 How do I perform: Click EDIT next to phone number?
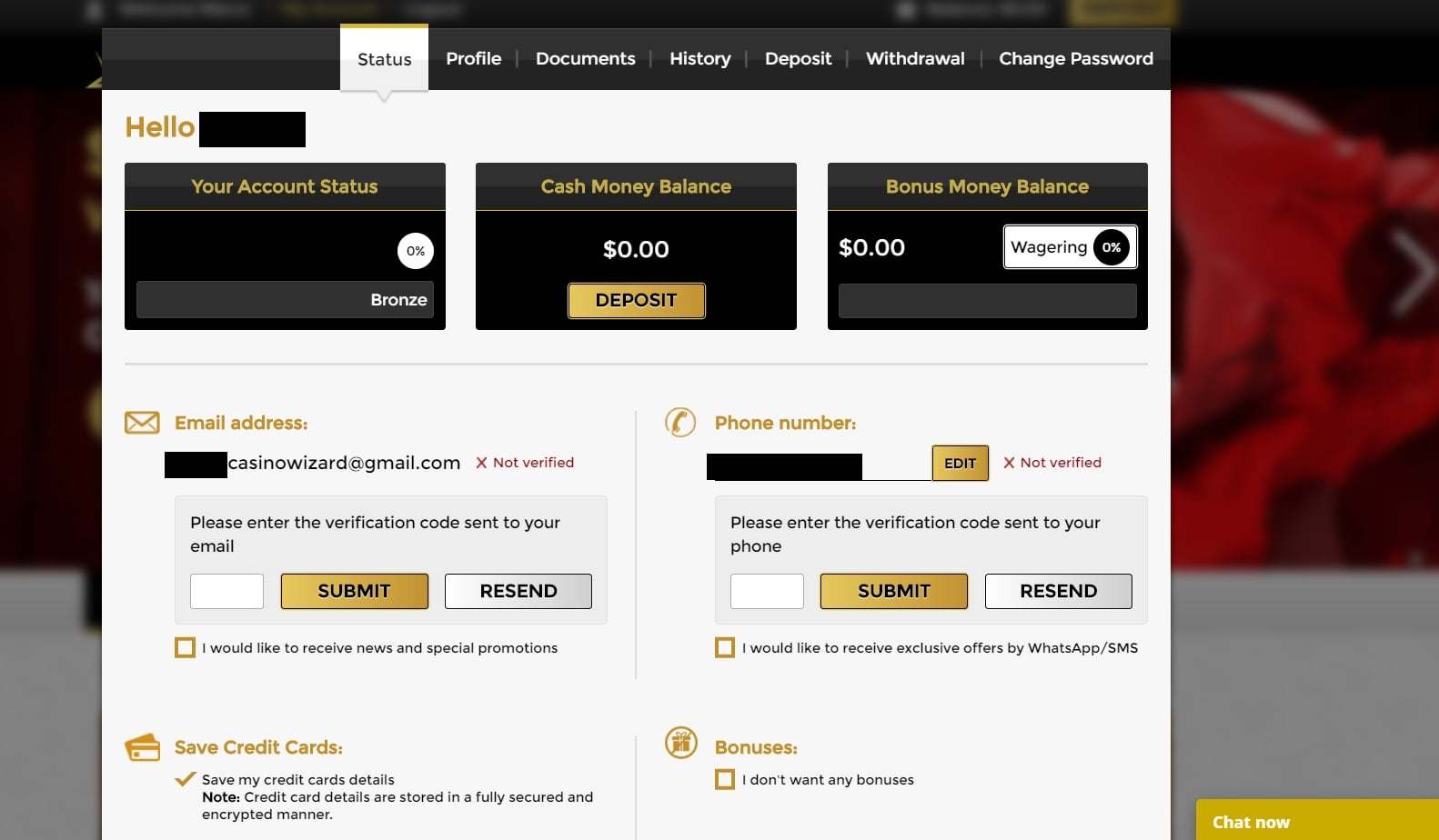(961, 463)
